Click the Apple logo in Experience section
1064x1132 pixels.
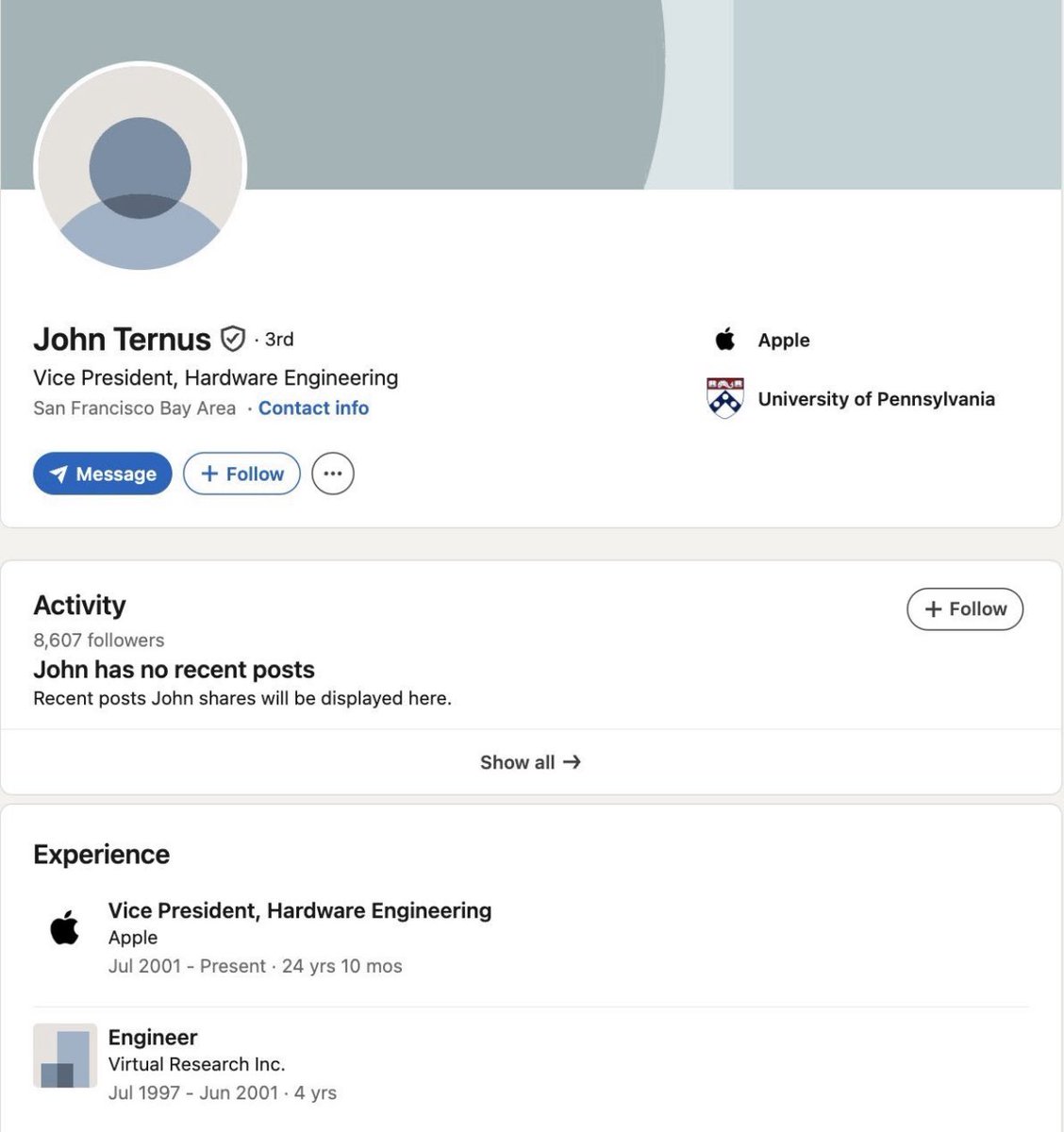(65, 928)
